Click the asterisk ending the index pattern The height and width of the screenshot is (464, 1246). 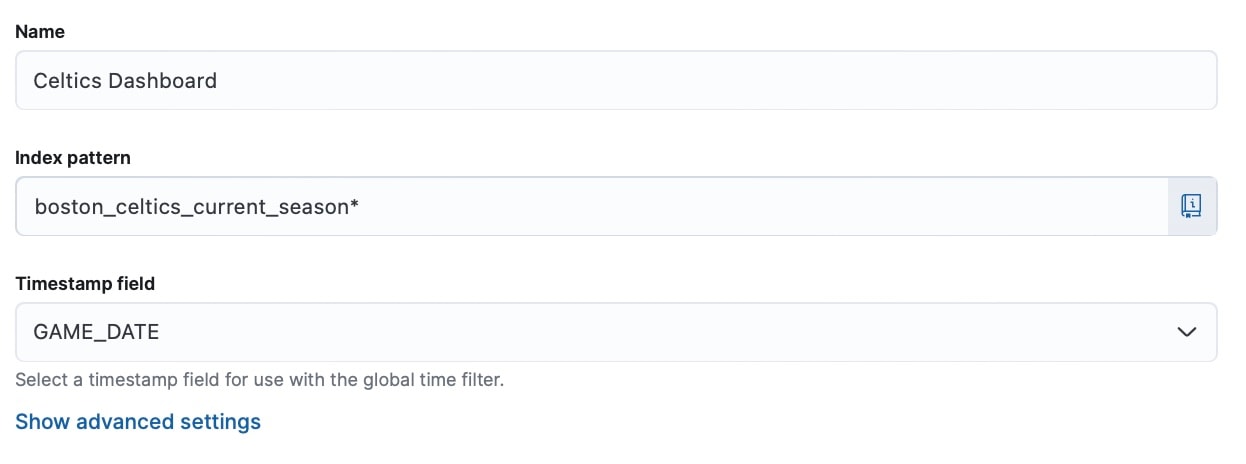click(354, 204)
